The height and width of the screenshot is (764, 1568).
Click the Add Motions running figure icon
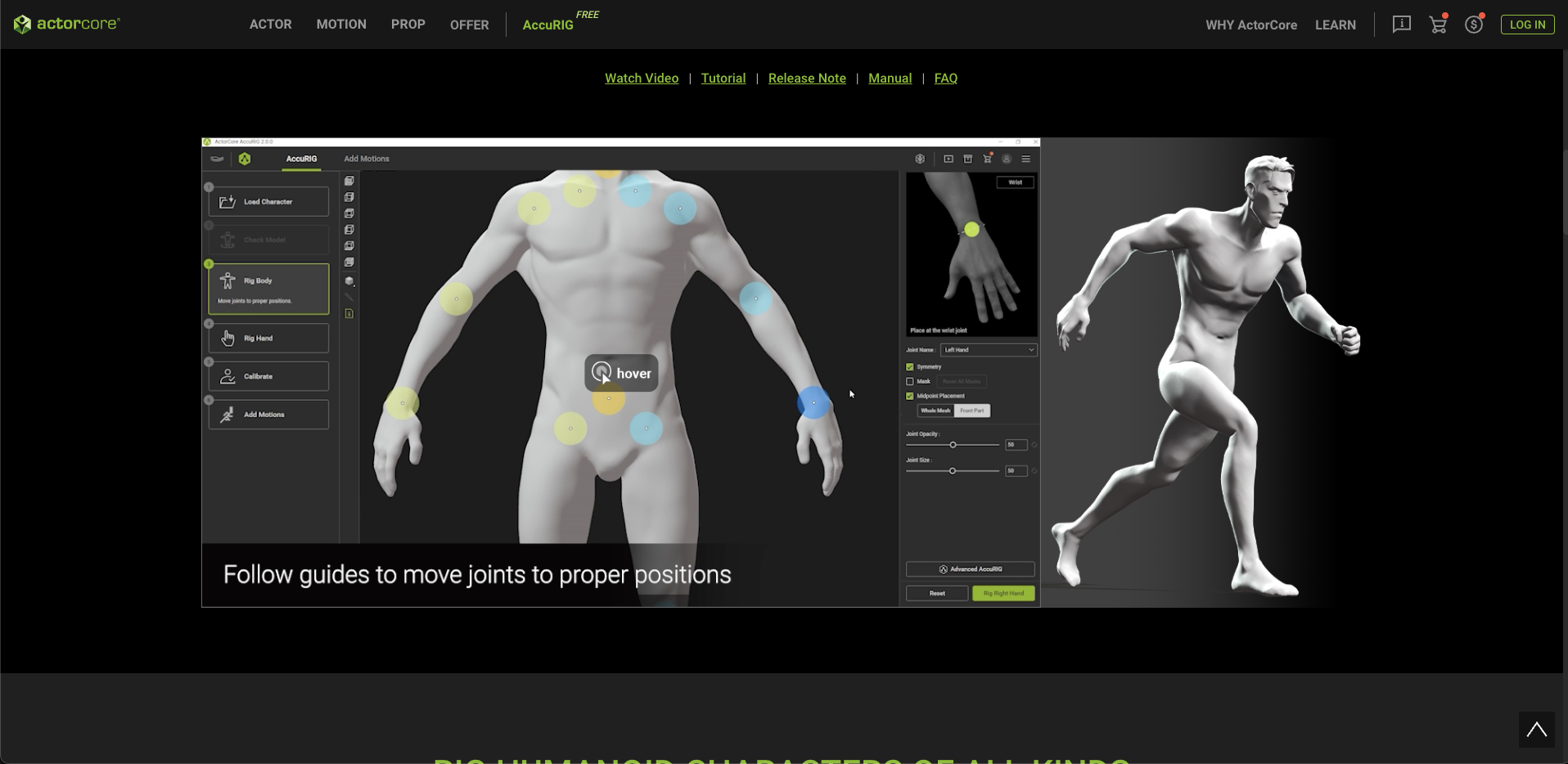(x=228, y=415)
